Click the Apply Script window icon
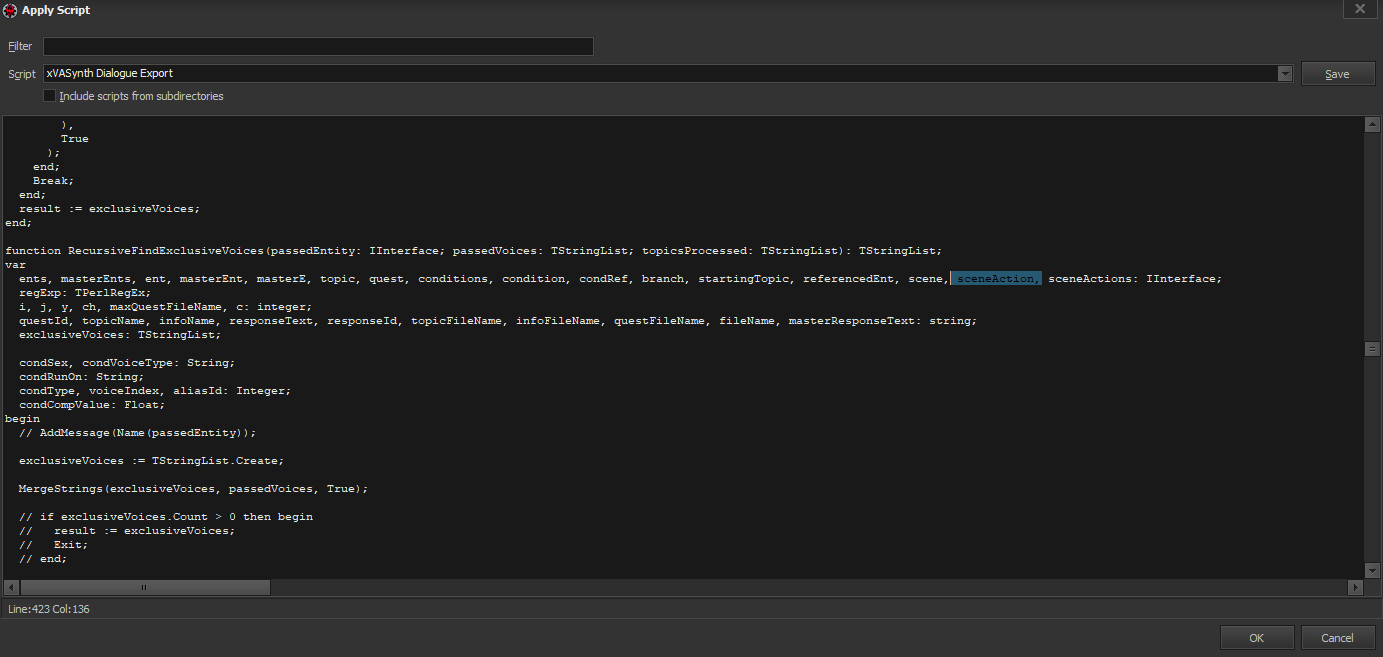 coord(10,9)
